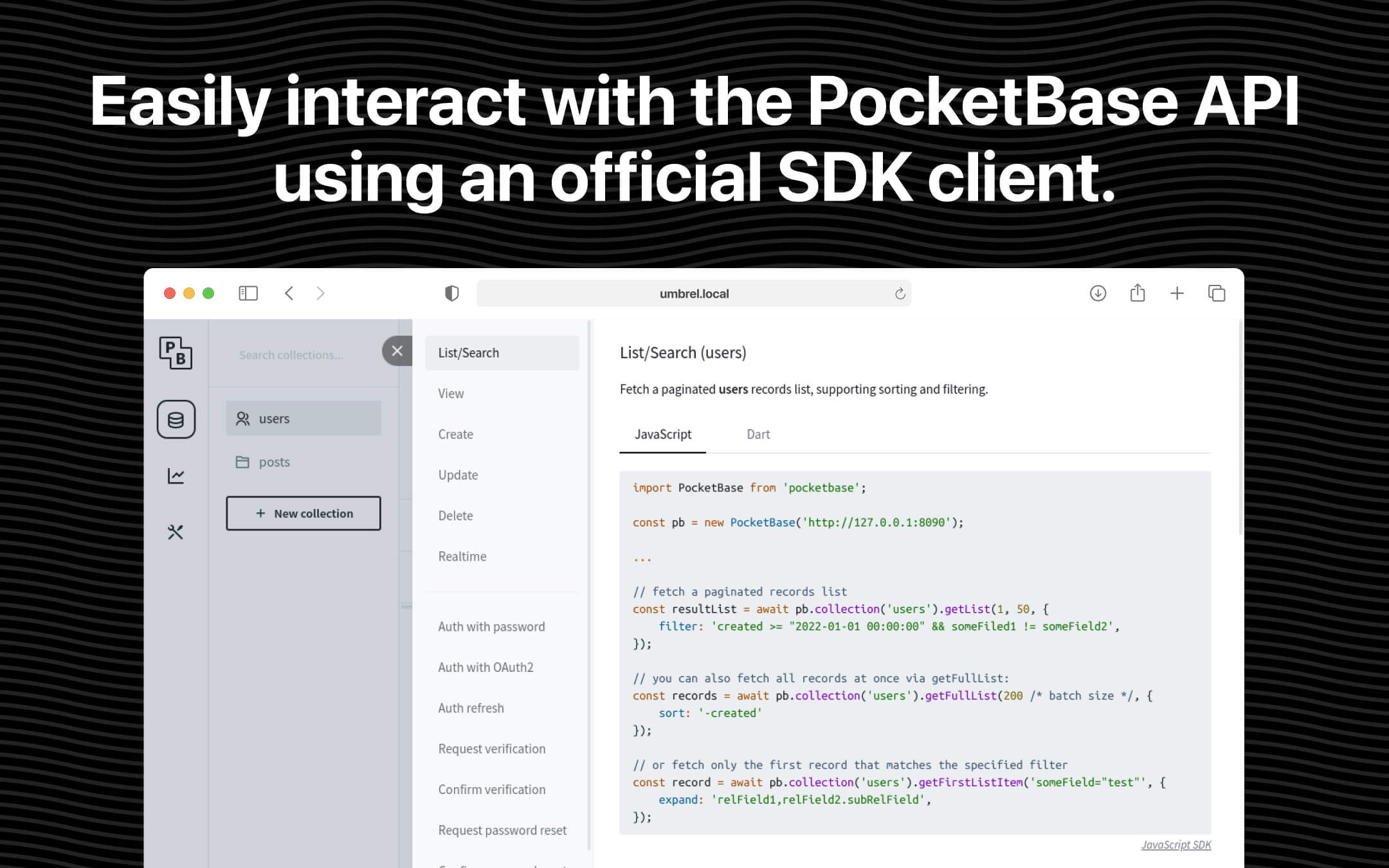Clear the collections search with the X

tap(397, 350)
